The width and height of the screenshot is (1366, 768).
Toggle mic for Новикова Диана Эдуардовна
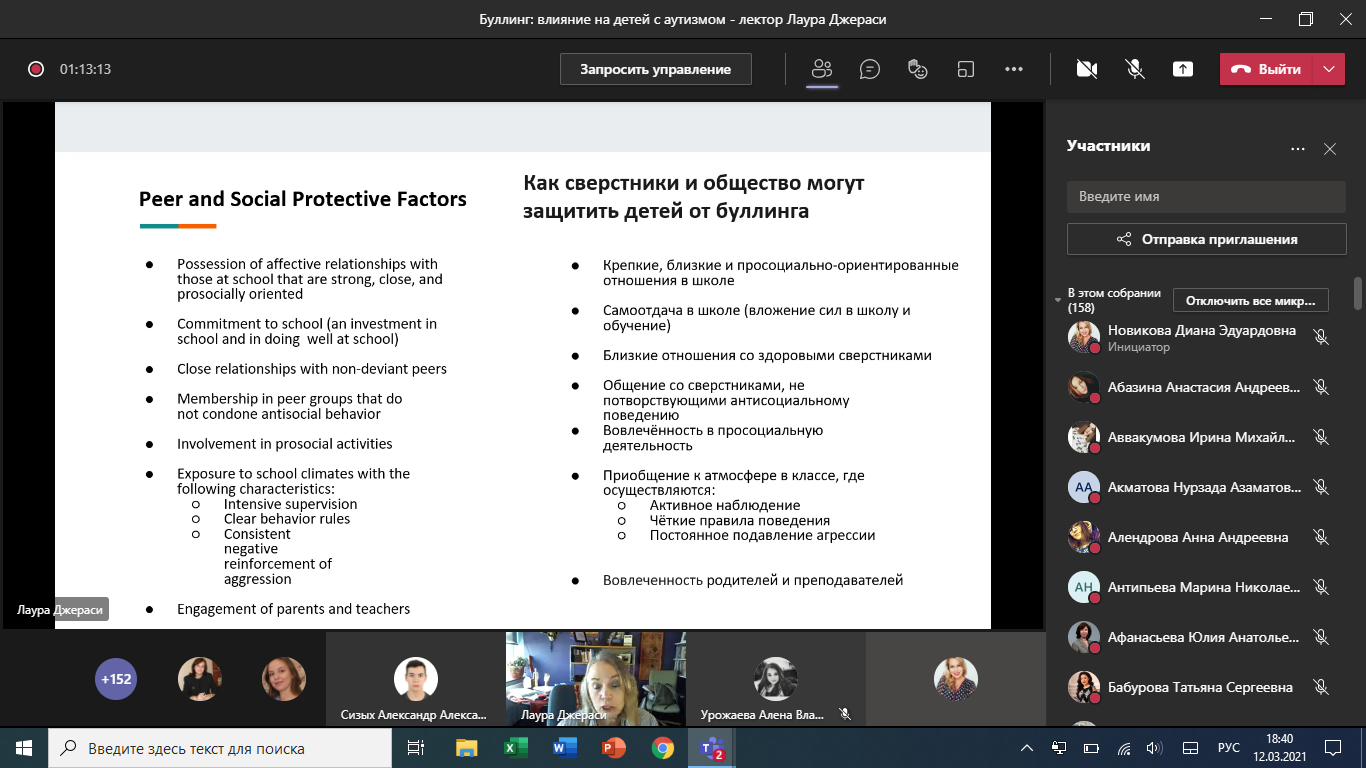[x=1321, y=337]
